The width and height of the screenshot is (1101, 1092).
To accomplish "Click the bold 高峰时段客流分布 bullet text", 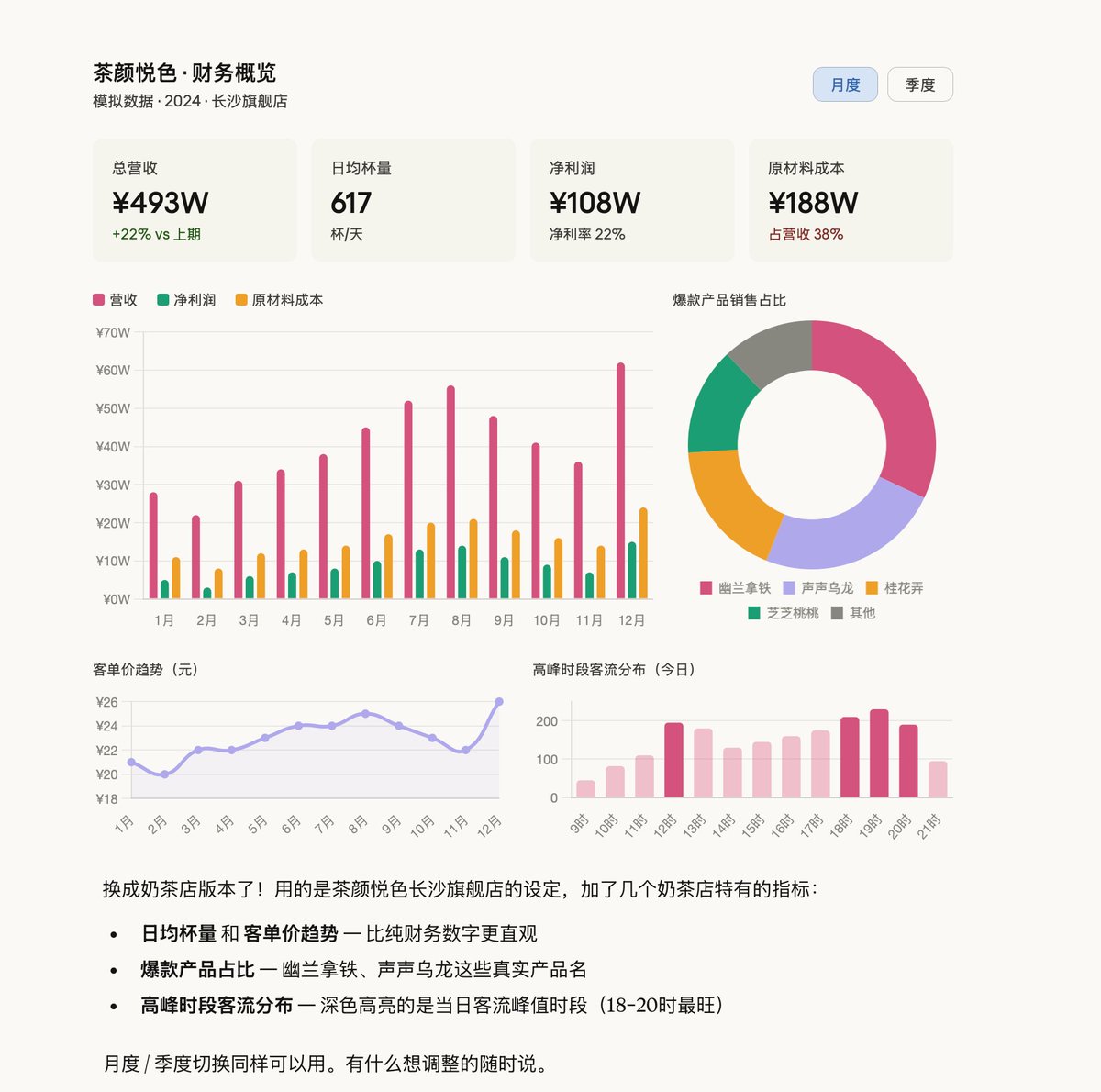I will [217, 1005].
